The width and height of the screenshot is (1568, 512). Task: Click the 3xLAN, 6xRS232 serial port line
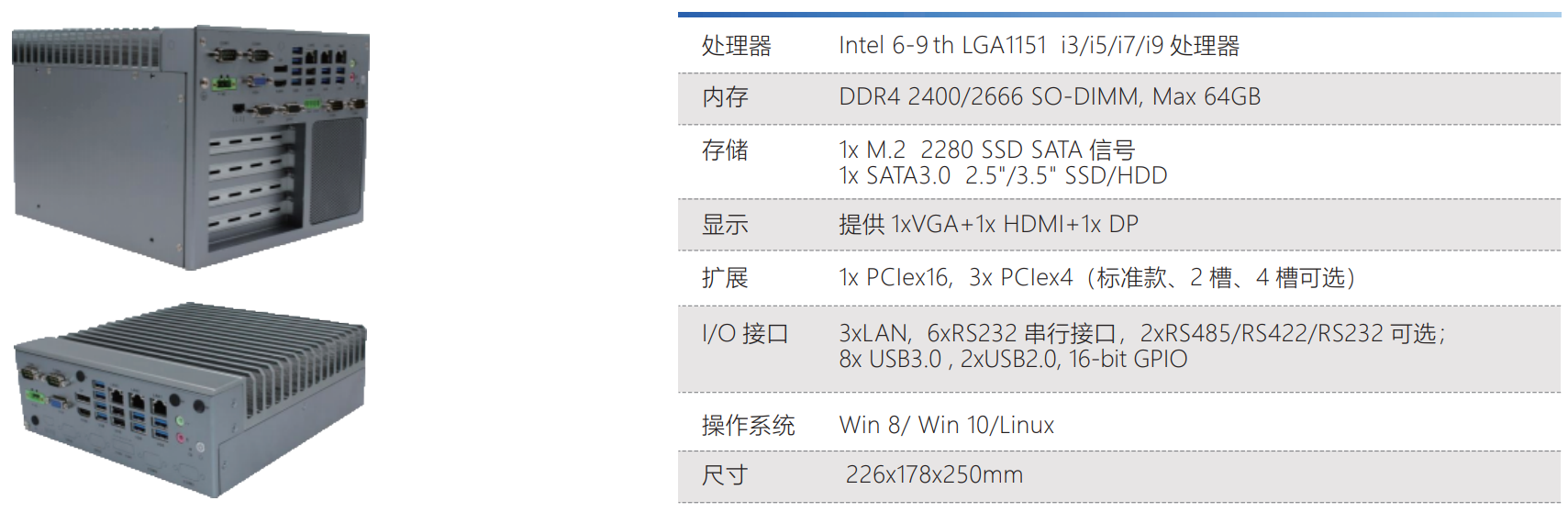1141,333
